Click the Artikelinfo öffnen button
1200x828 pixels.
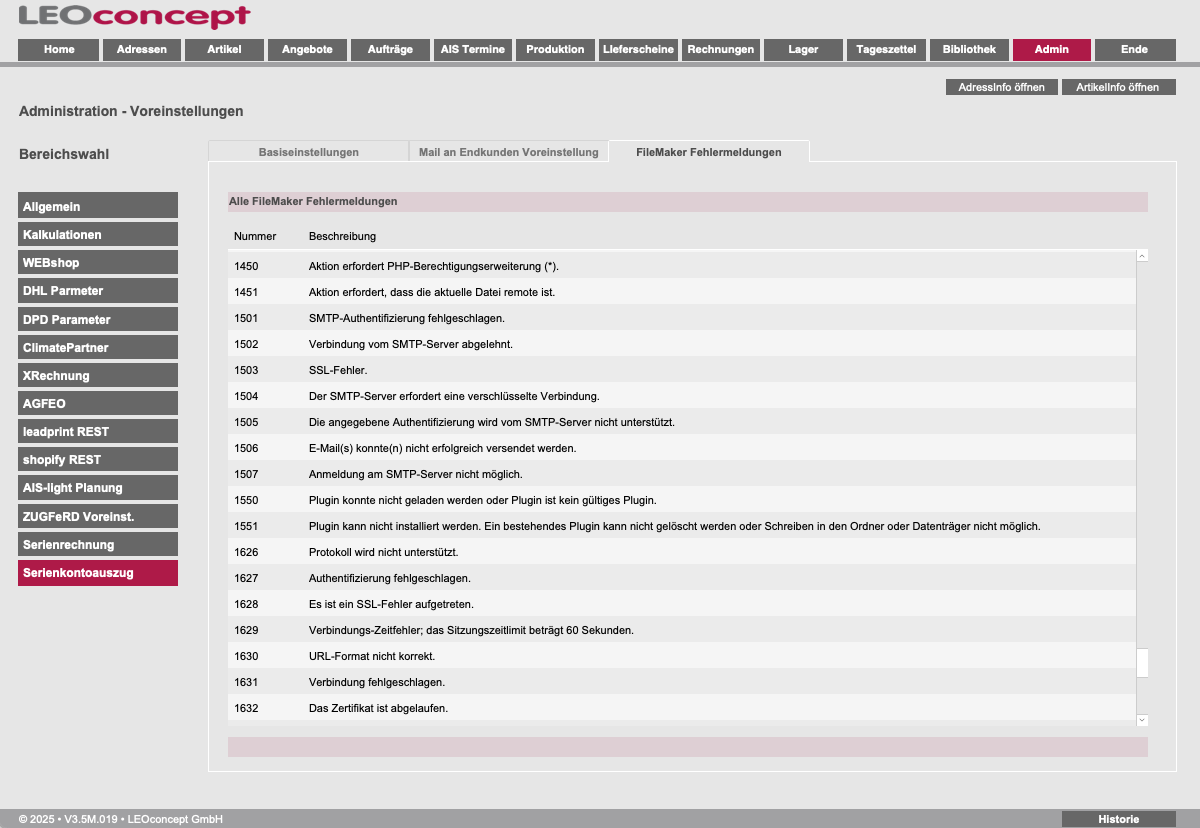1117,87
